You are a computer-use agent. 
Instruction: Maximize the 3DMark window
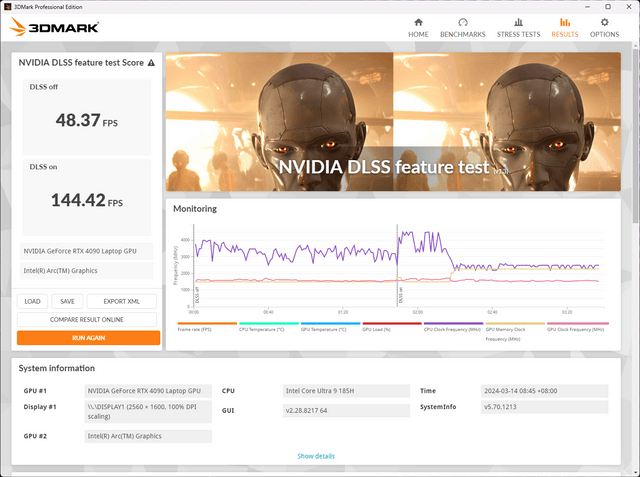point(608,7)
